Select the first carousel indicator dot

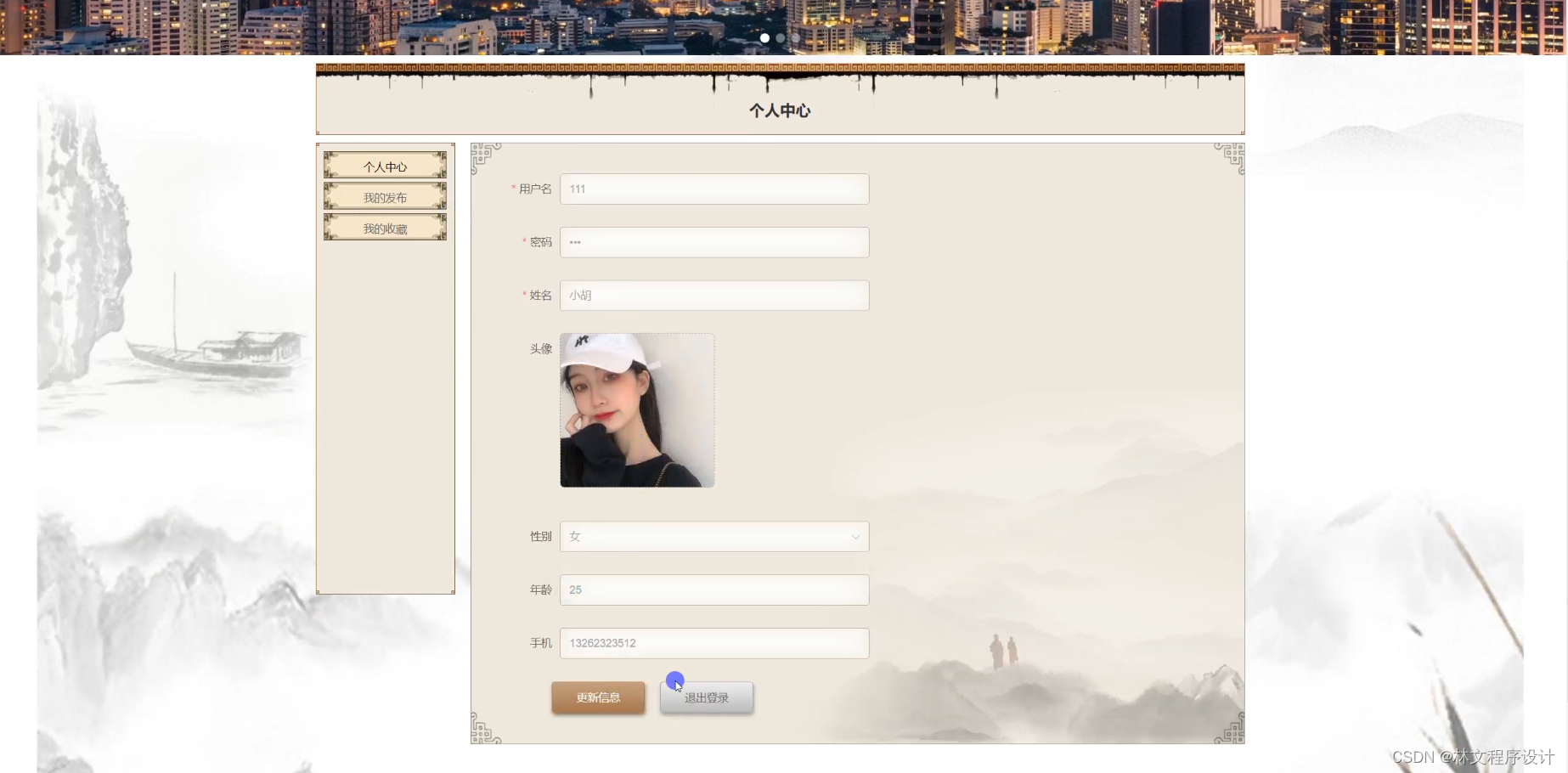765,37
